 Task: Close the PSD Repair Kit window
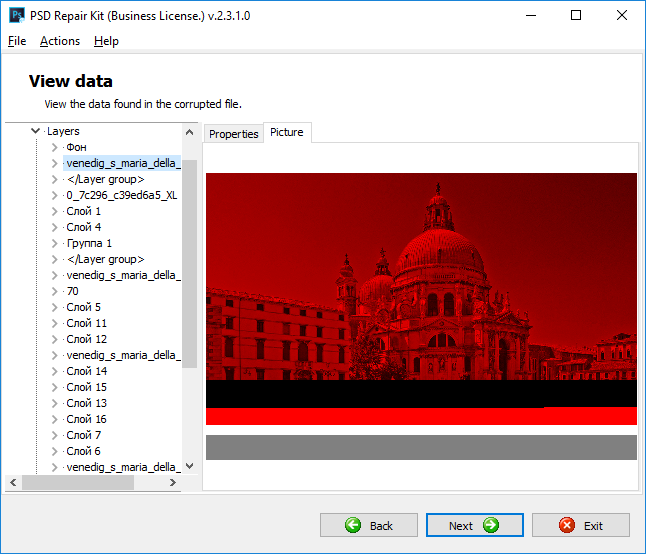coord(622,16)
